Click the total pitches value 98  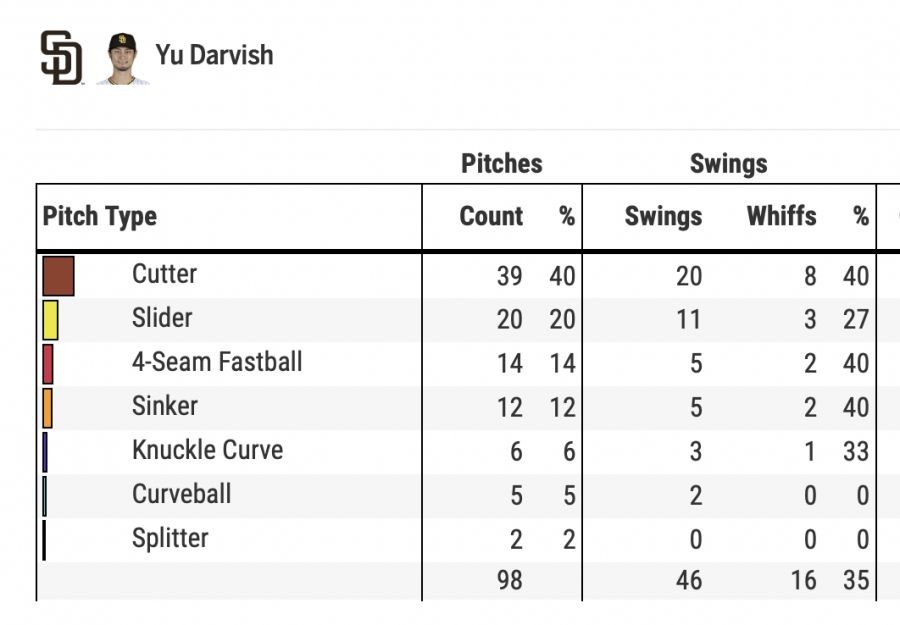(509, 580)
